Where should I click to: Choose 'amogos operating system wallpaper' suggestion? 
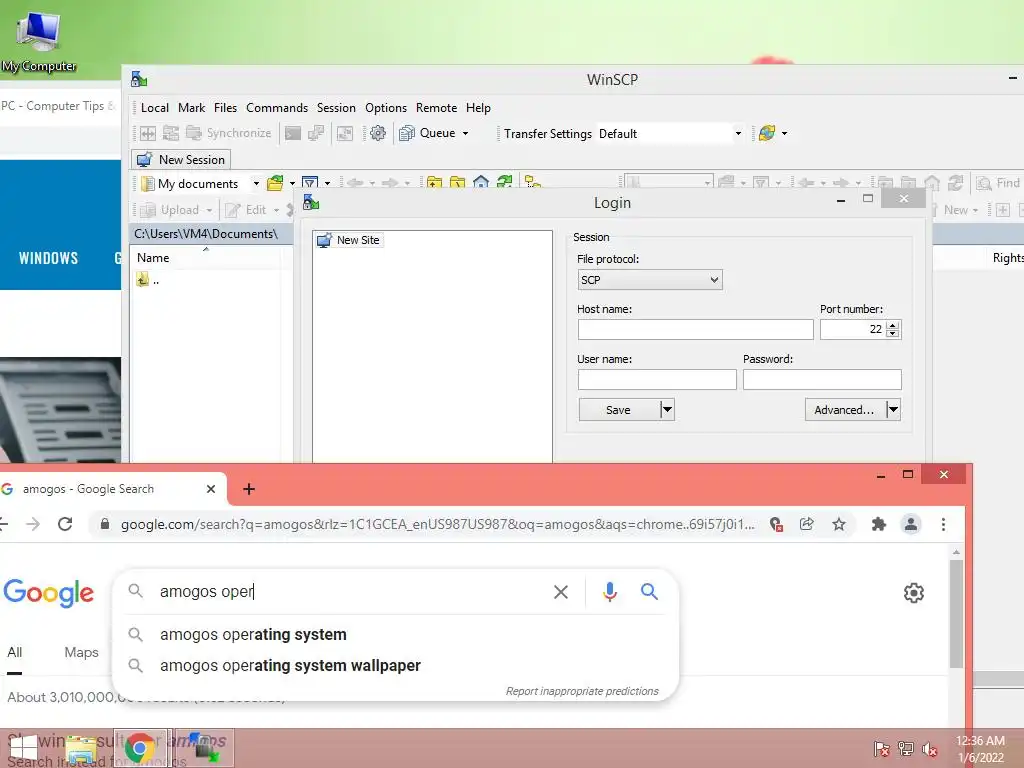pos(396,665)
